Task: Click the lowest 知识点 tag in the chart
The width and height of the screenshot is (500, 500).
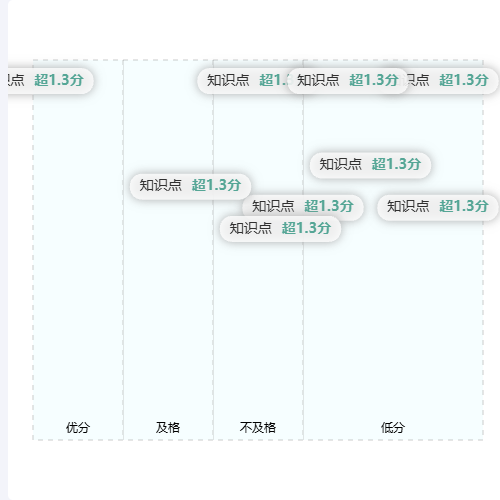Action: point(280,229)
